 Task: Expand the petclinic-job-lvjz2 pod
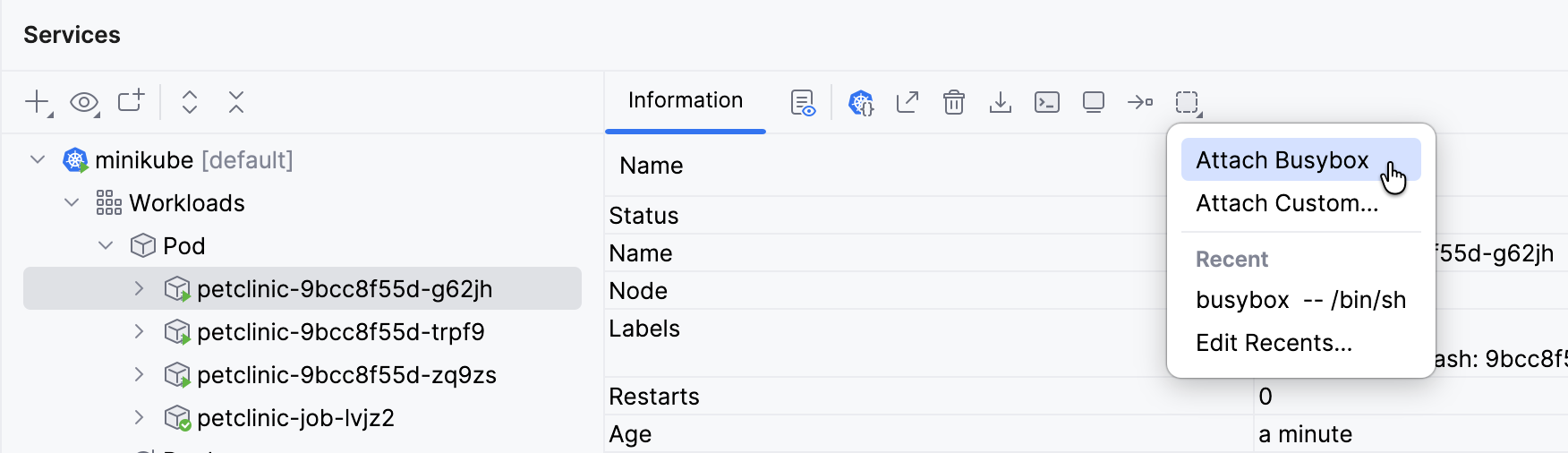click(x=139, y=417)
